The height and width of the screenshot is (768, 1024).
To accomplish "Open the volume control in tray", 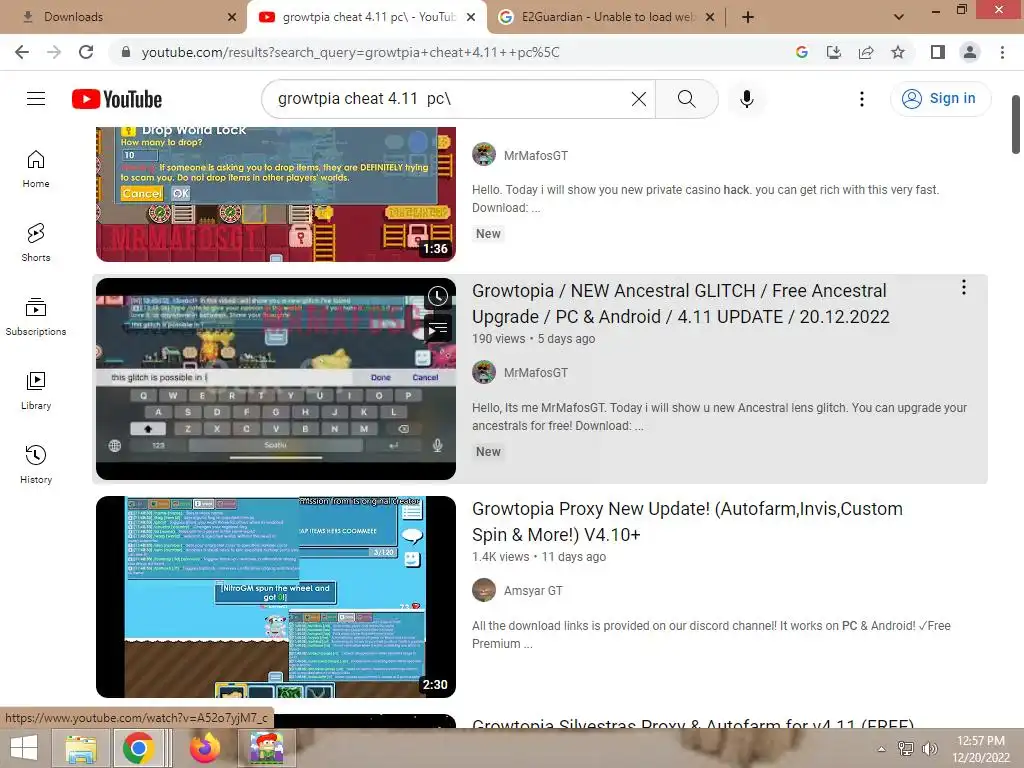I will click(x=929, y=749).
